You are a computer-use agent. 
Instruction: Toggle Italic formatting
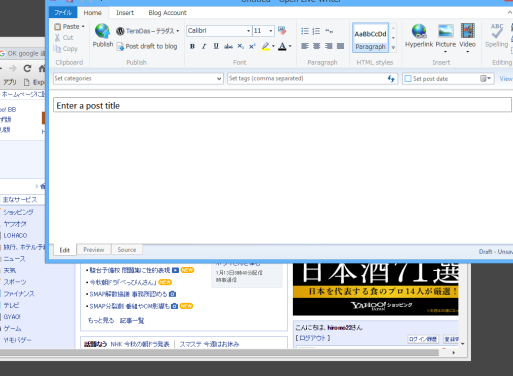(x=204, y=46)
